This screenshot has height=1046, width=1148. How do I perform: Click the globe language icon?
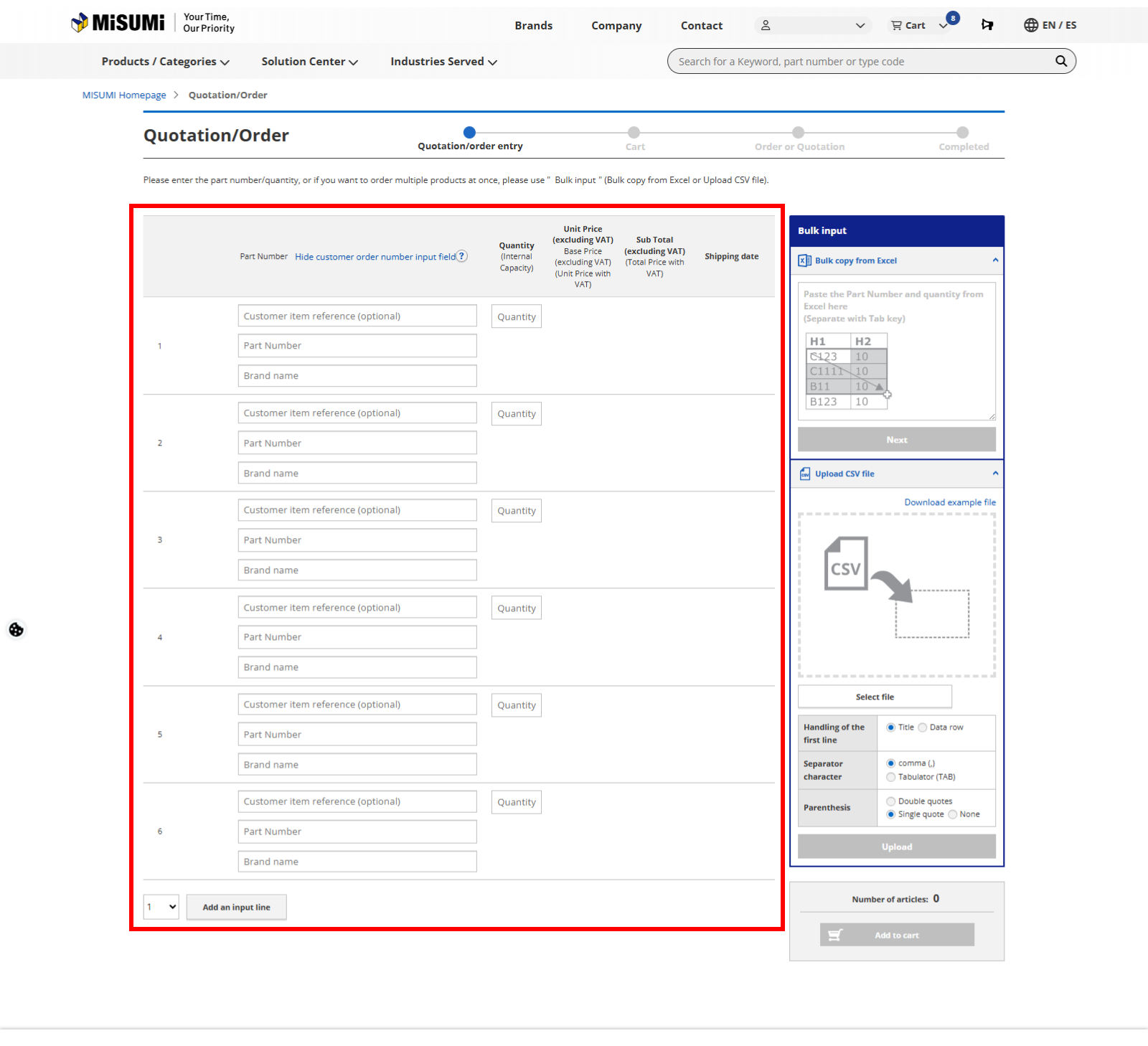click(x=1030, y=25)
